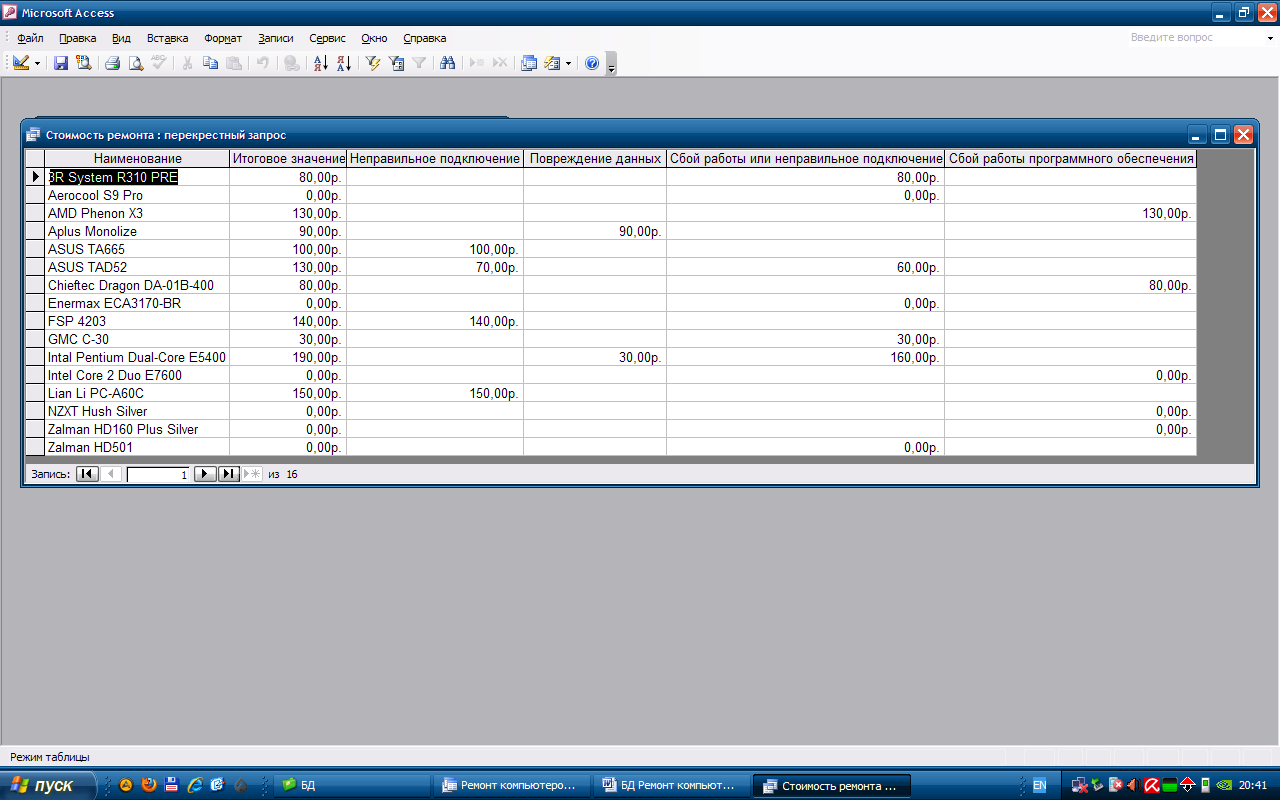Click the EN language indicator

click(x=1039, y=785)
